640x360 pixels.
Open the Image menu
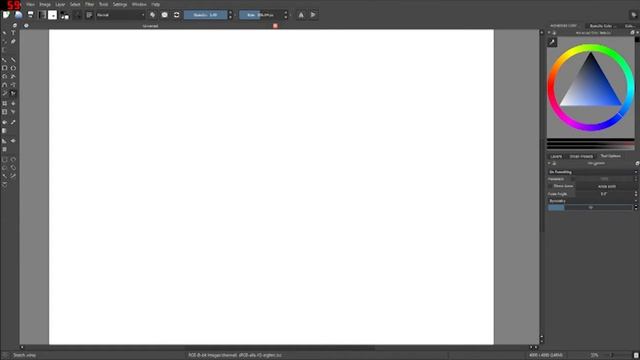[x=45, y=4]
